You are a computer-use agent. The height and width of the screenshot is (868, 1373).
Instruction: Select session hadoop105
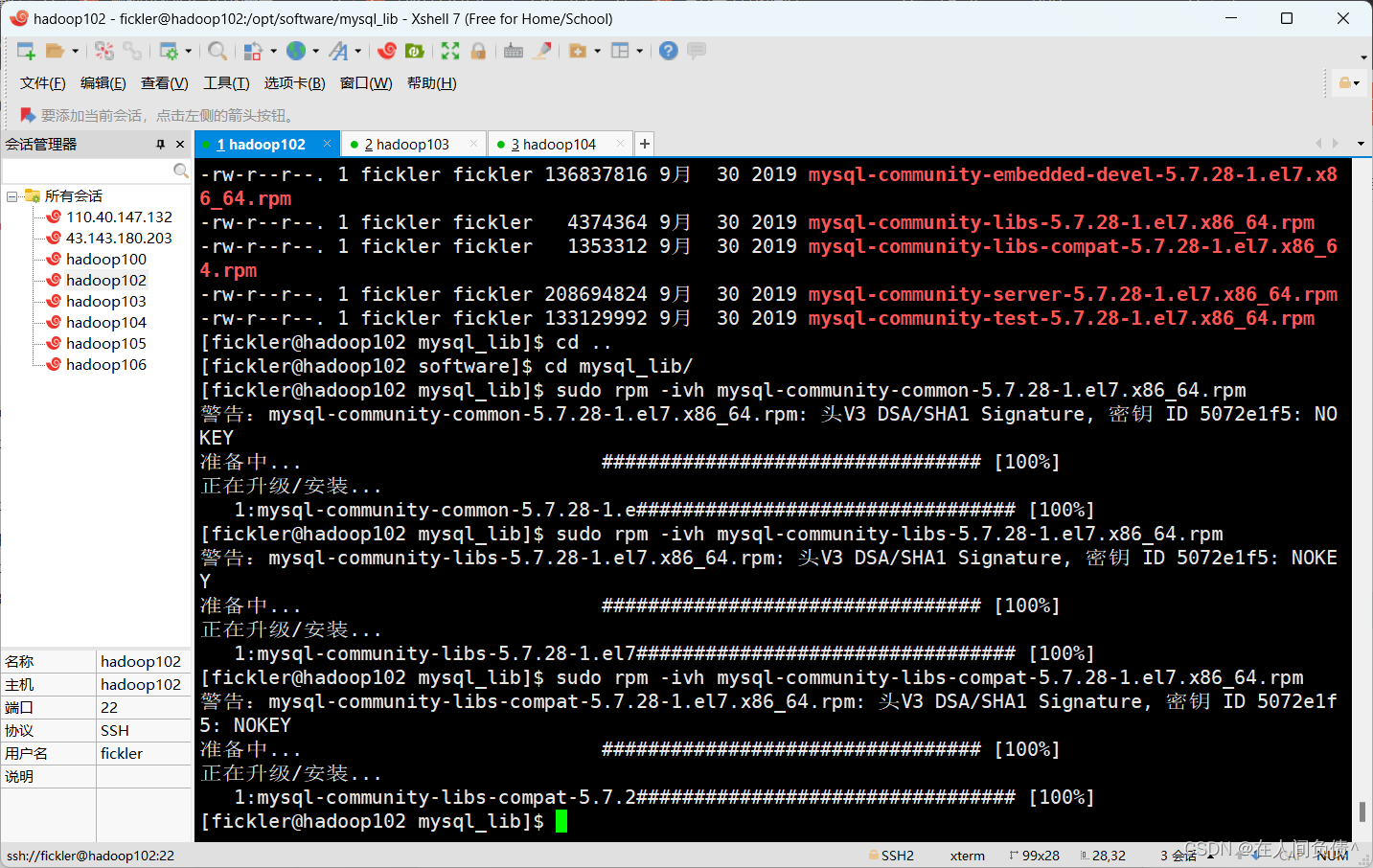point(106,344)
